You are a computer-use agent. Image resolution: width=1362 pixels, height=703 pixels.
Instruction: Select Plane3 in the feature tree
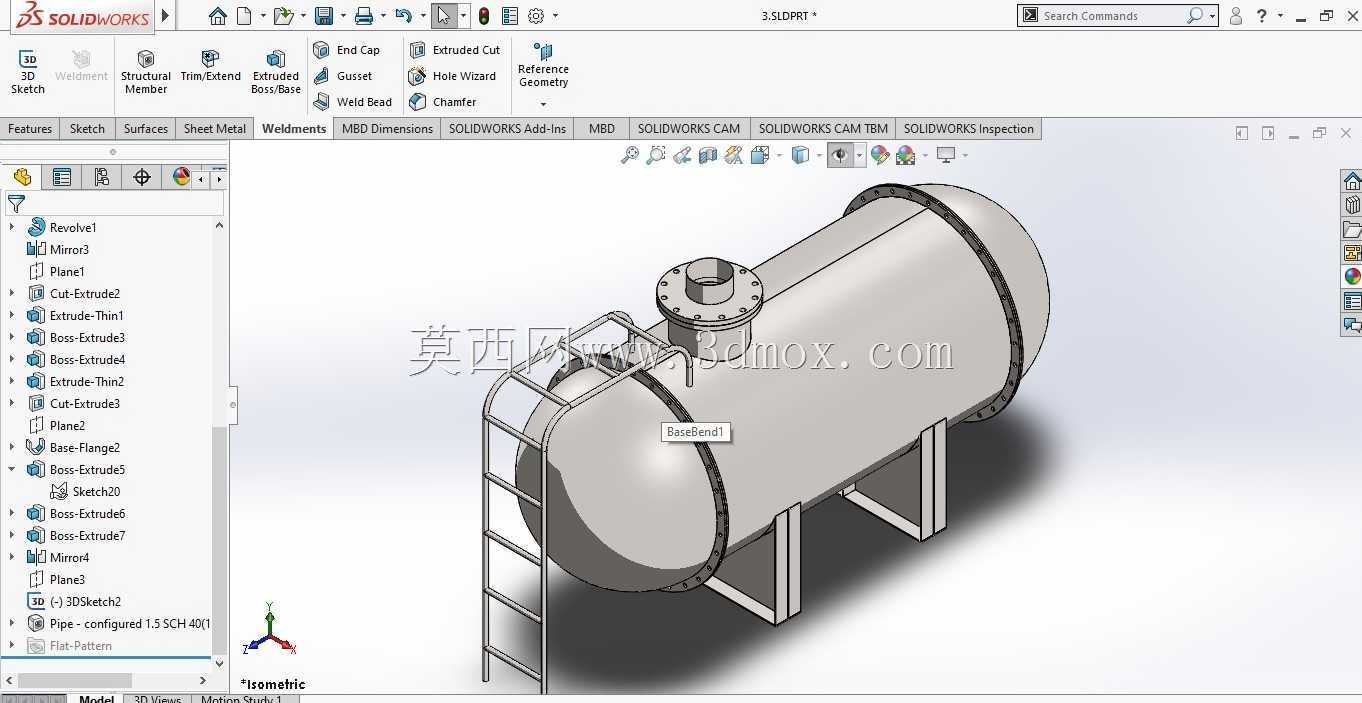tap(56, 579)
